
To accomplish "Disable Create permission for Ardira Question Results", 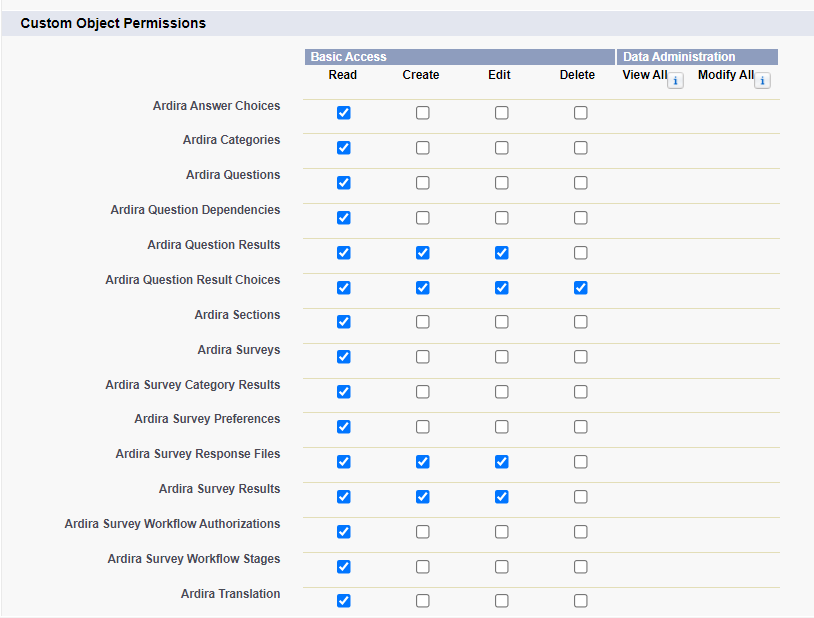I will pyautogui.click(x=422, y=253).
